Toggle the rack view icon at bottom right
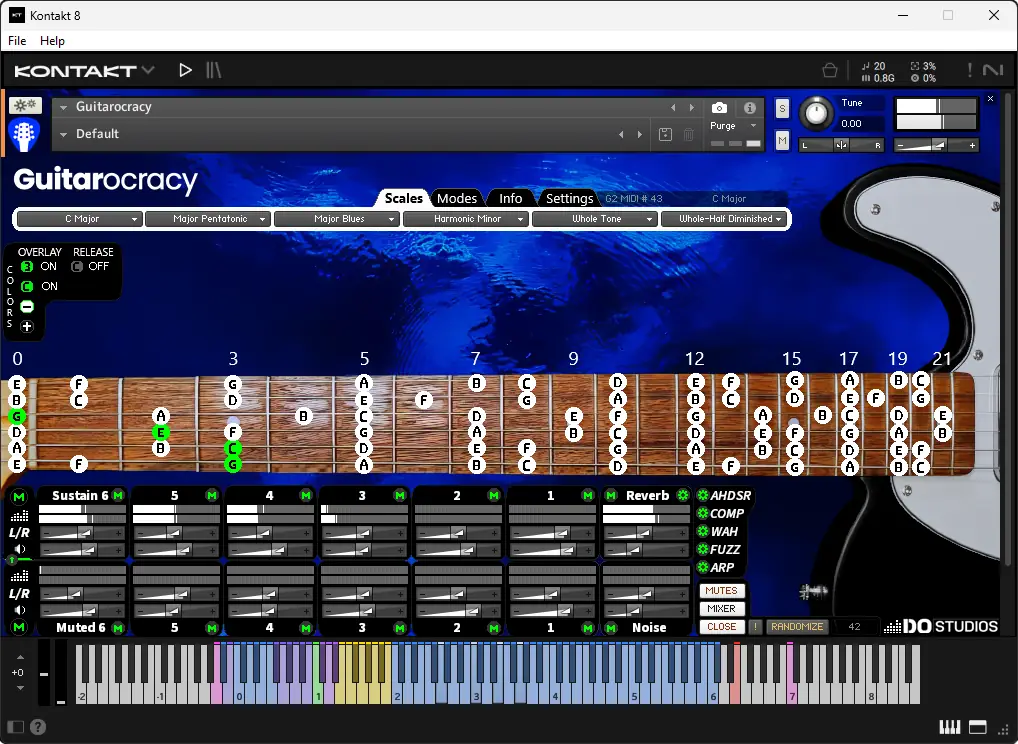 (x=977, y=727)
